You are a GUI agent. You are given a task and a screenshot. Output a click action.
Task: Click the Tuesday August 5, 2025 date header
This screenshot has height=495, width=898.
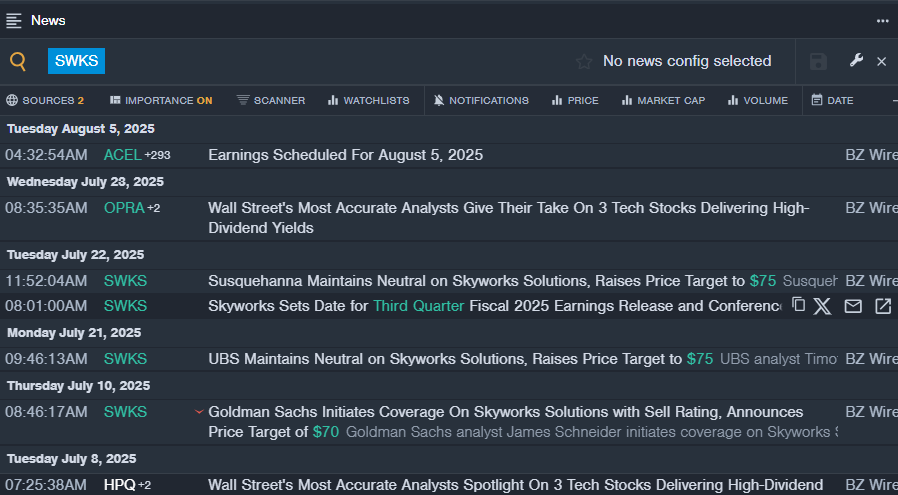tap(81, 128)
